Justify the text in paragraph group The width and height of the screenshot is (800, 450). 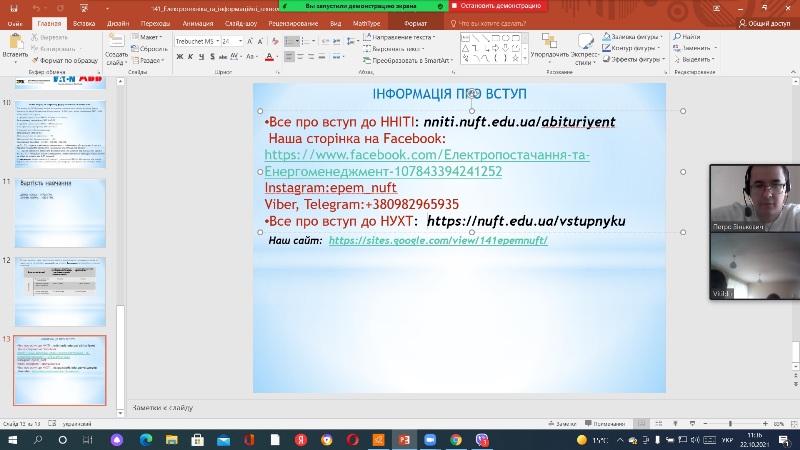(322, 57)
